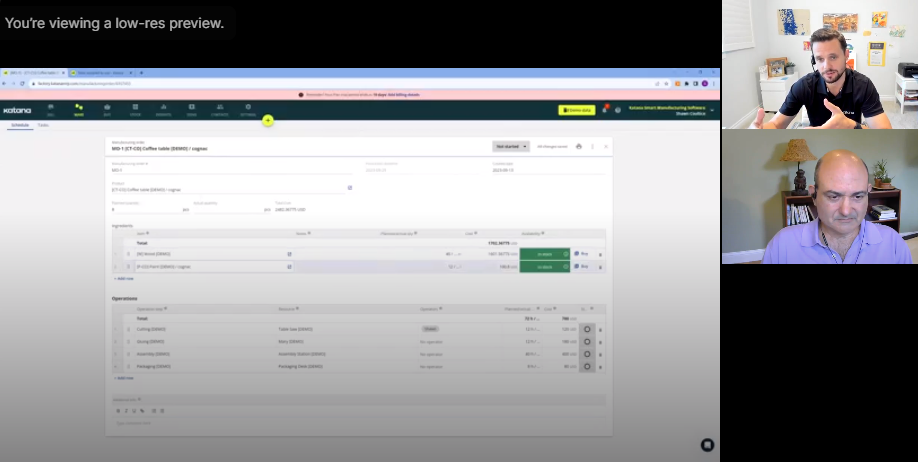The height and width of the screenshot is (462, 918).
Task: Open In stock availability for Paint cognac
Action: click(544, 266)
